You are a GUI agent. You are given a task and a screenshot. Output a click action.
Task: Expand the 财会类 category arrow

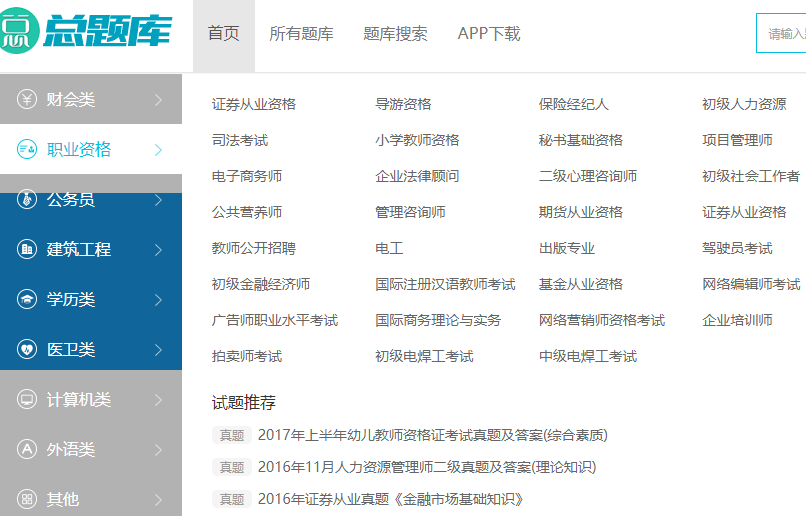click(158, 100)
